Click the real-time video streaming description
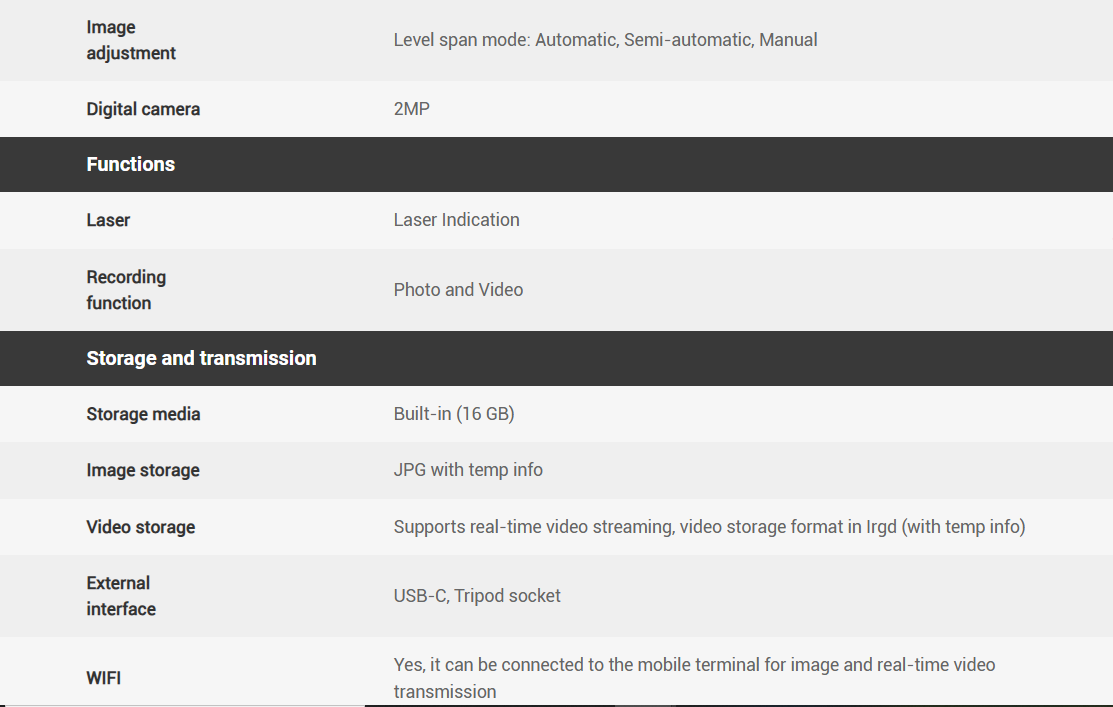1113x707 pixels. coord(709,527)
